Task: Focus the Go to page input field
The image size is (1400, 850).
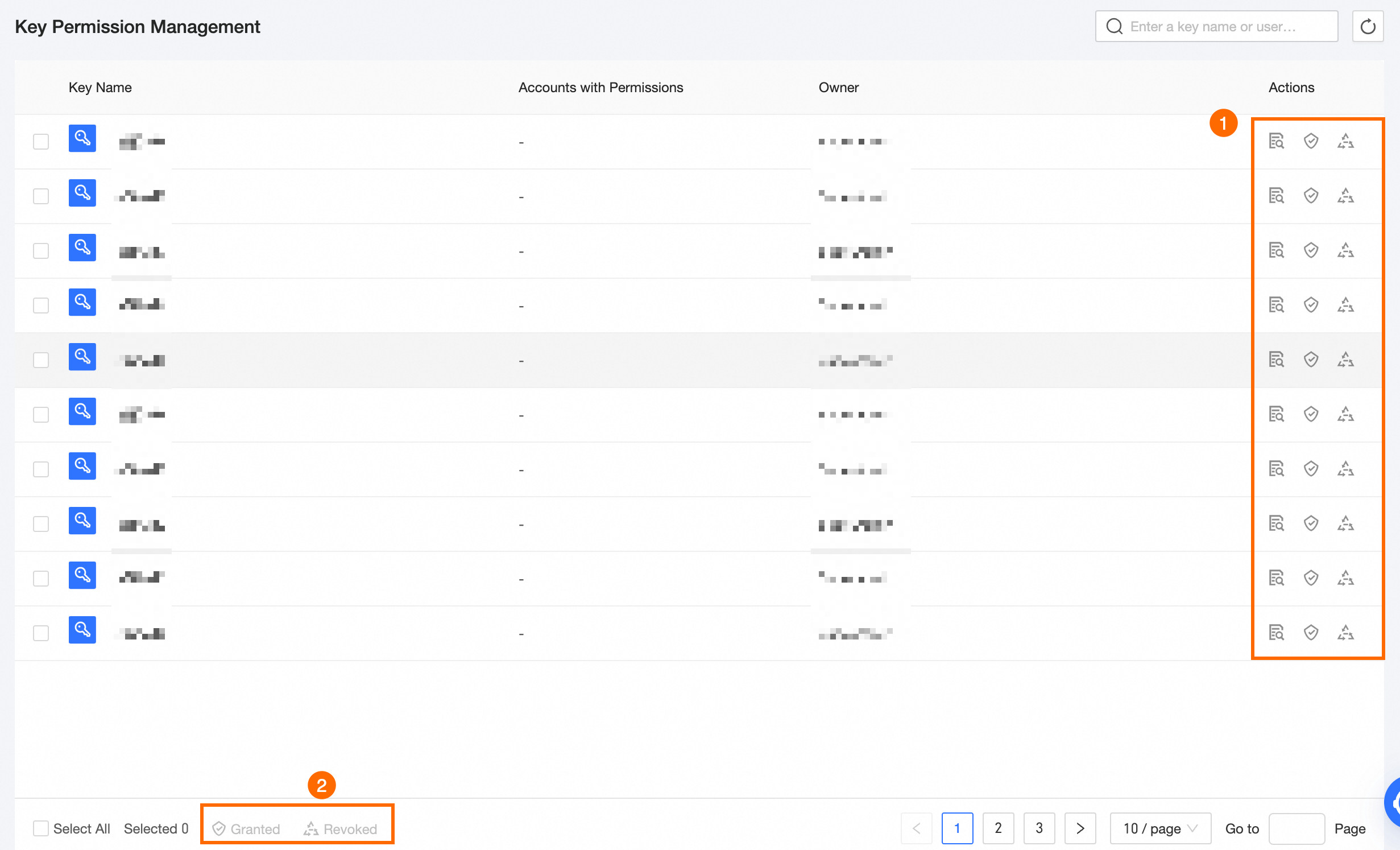Action: (x=1297, y=828)
